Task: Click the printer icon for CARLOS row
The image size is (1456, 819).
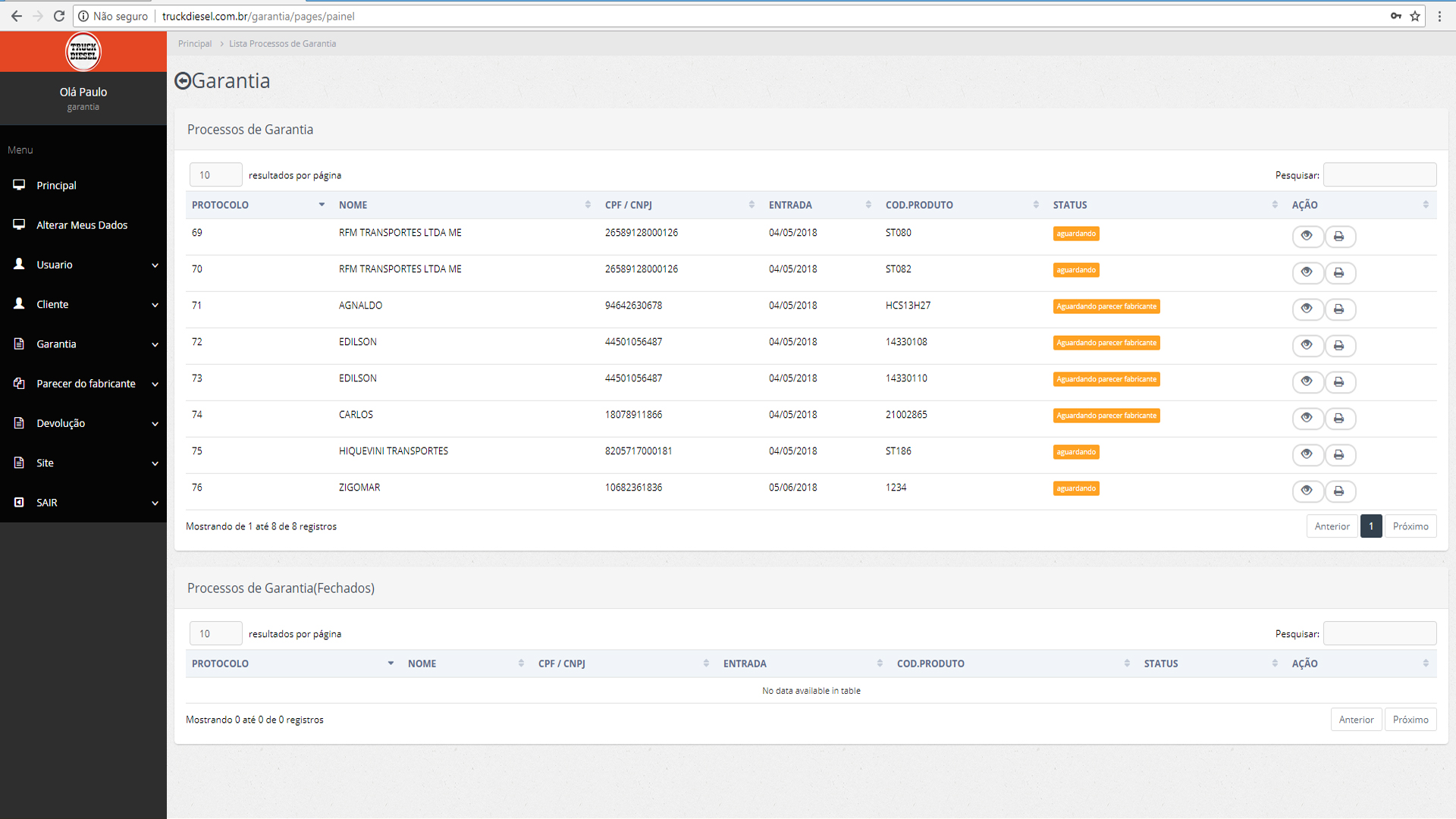Action: (1339, 419)
